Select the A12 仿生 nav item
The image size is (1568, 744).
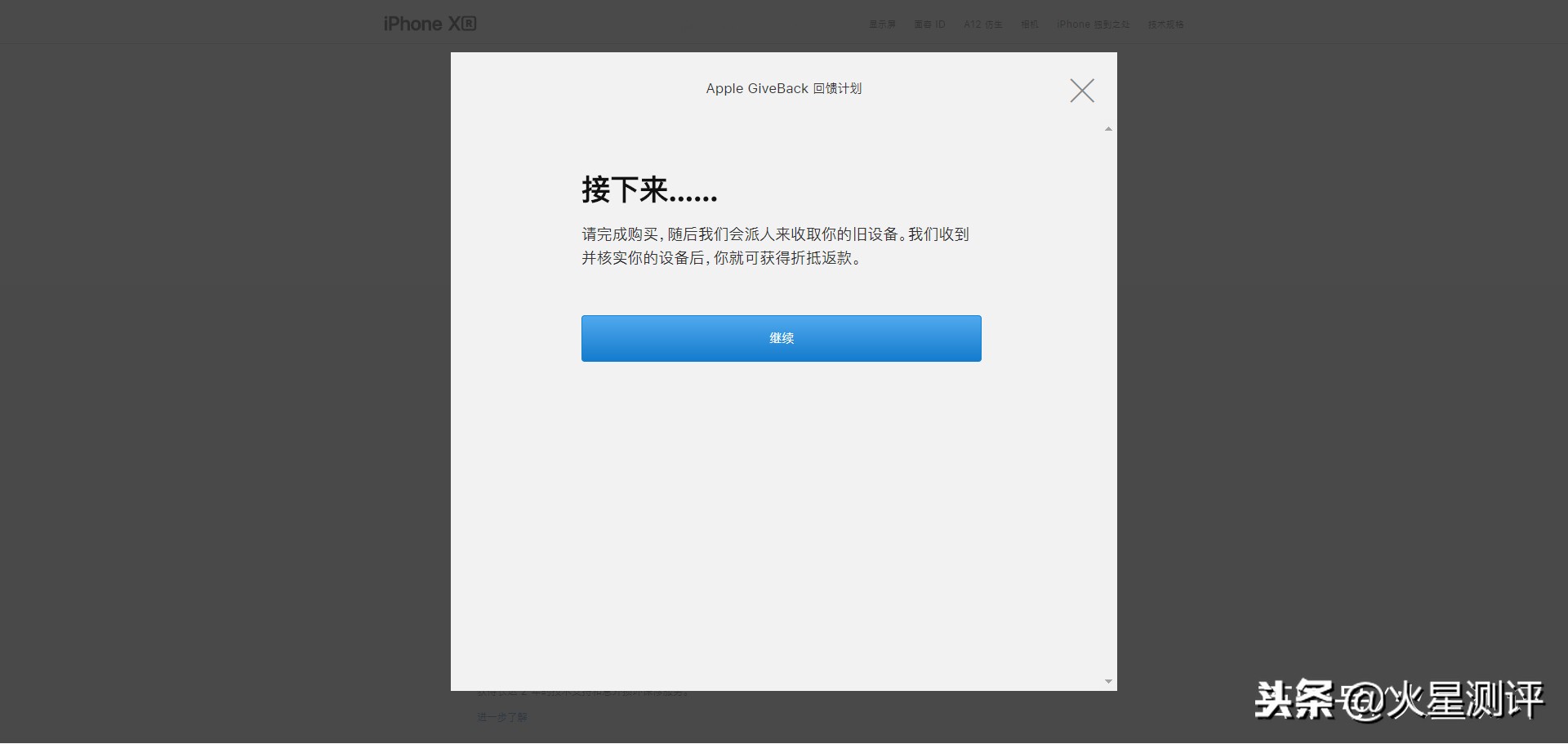(983, 24)
